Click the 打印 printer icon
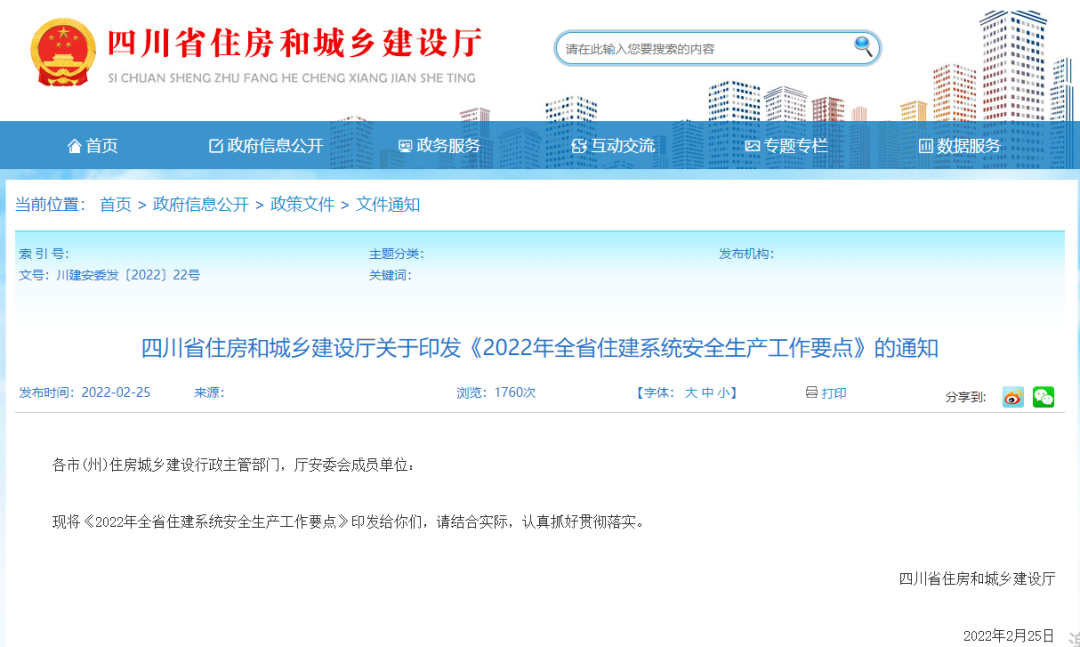1080x647 pixels. click(x=810, y=393)
